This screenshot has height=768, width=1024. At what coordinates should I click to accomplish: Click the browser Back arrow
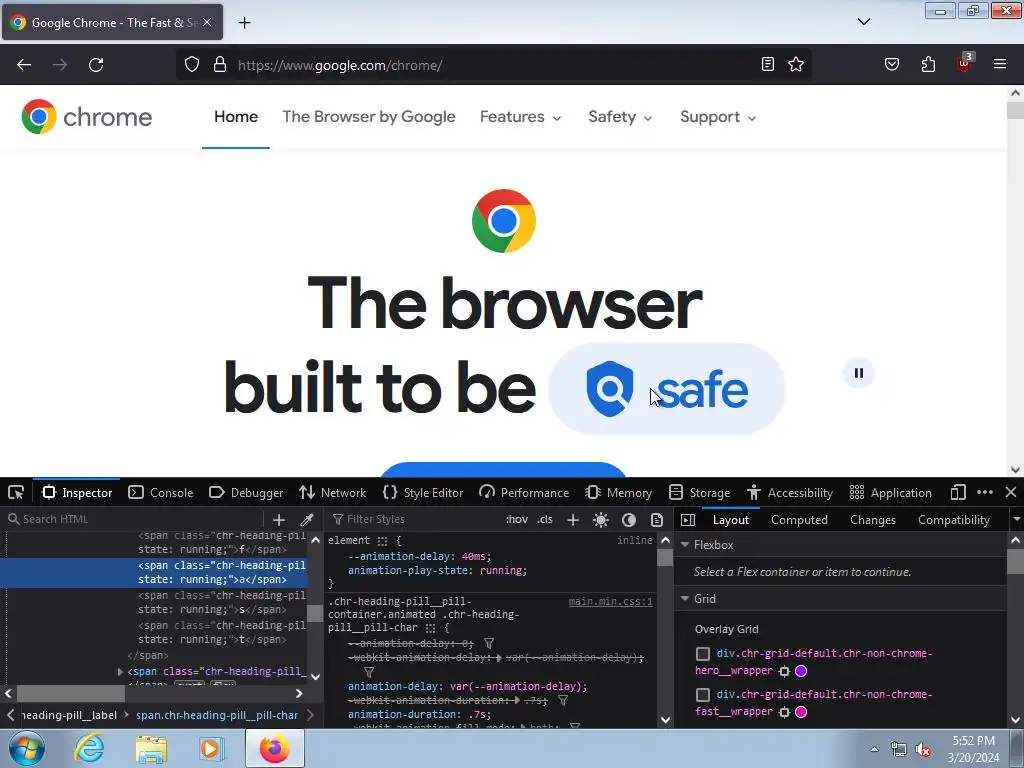[x=24, y=65]
